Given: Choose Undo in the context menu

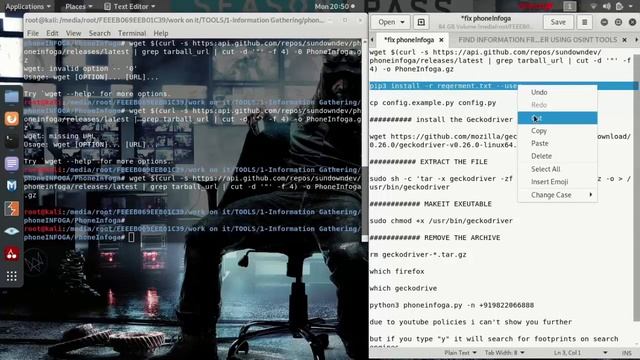Looking at the screenshot, I should [558, 92].
